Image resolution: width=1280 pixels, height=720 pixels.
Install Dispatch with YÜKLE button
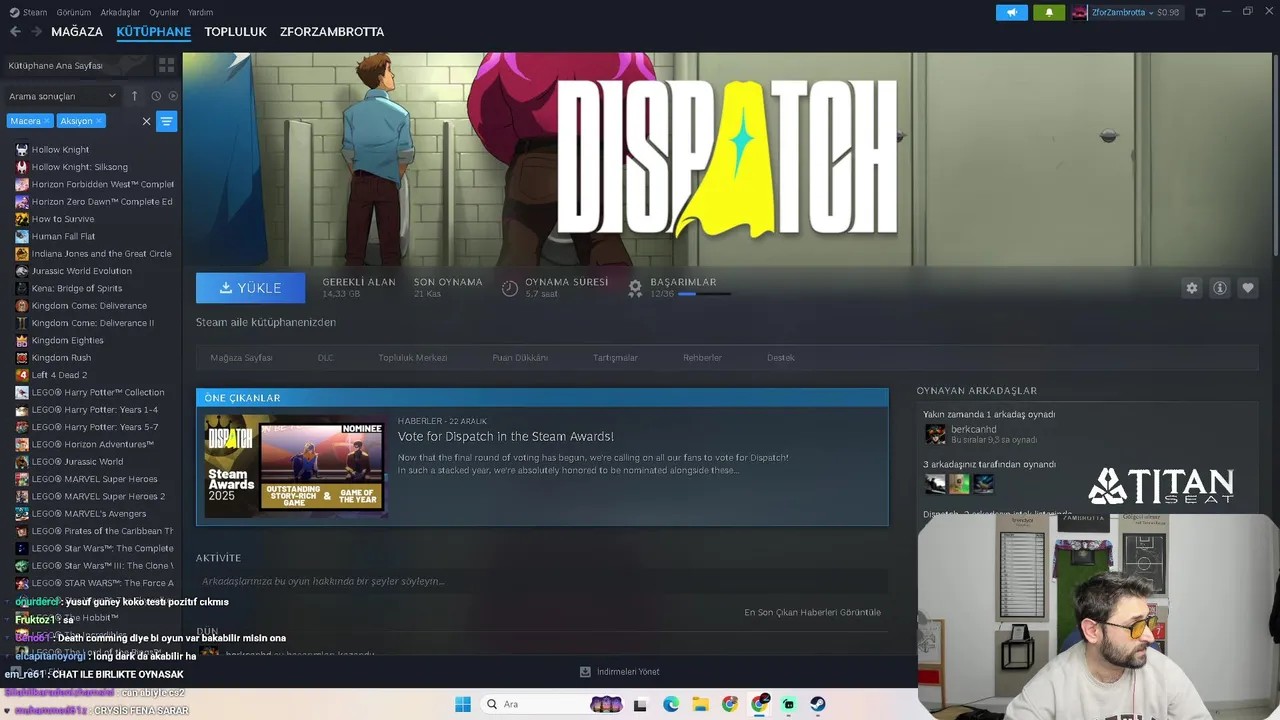pos(251,288)
